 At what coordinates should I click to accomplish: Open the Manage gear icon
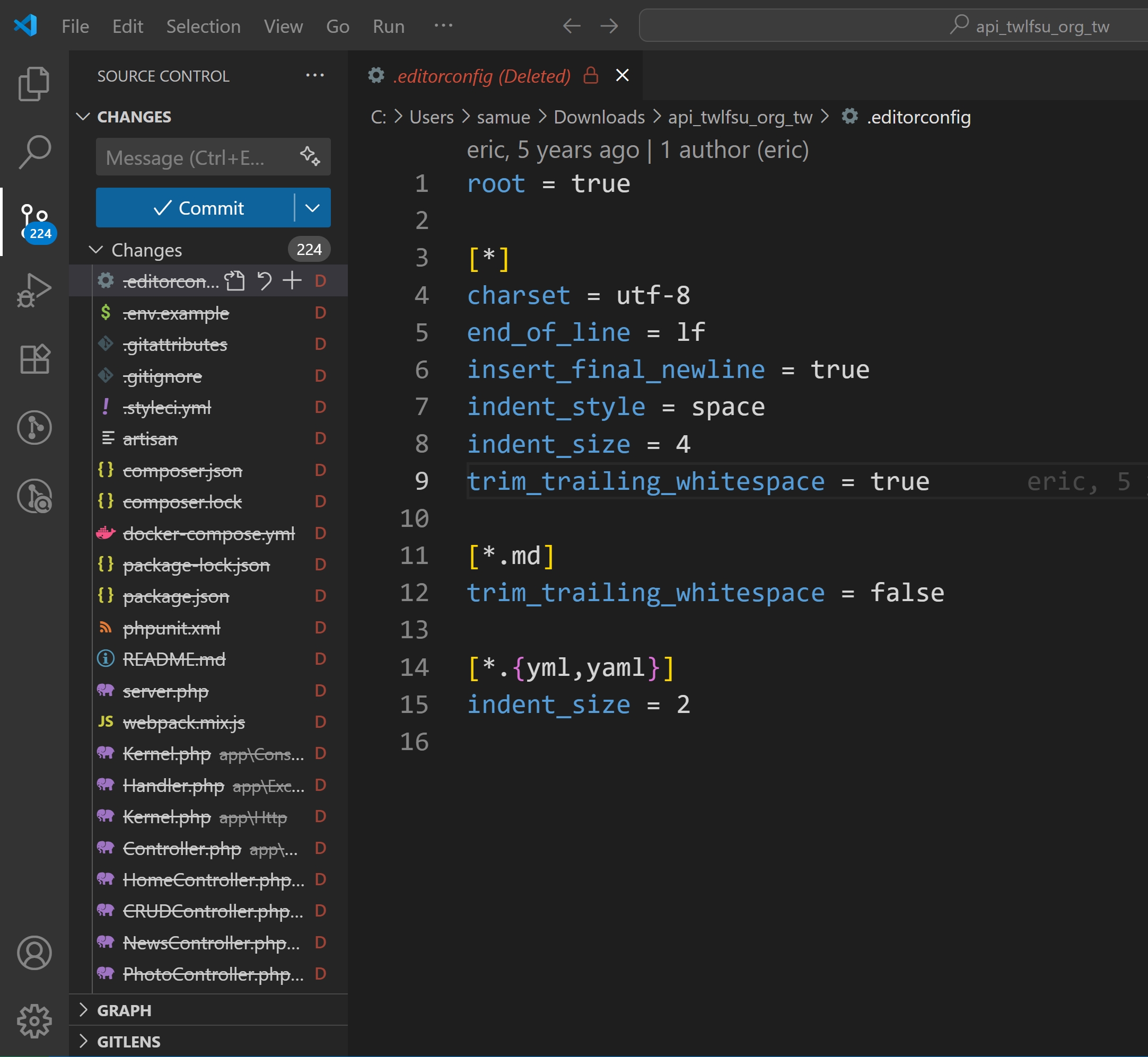(x=34, y=1021)
